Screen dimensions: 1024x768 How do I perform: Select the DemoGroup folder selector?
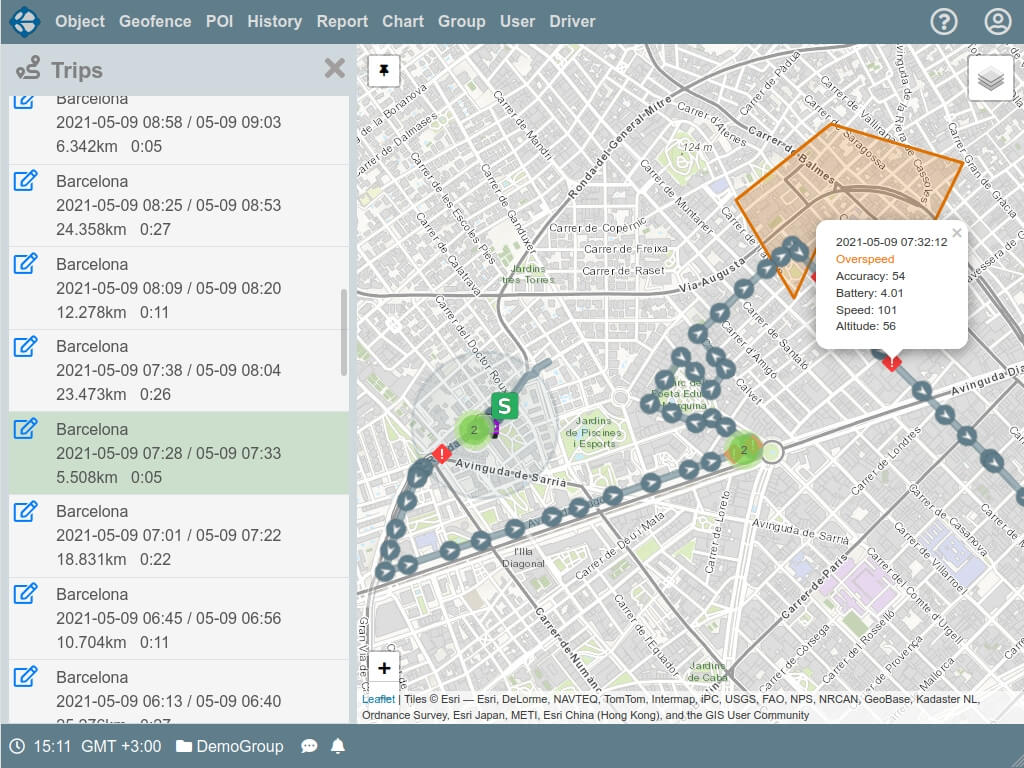(229, 746)
